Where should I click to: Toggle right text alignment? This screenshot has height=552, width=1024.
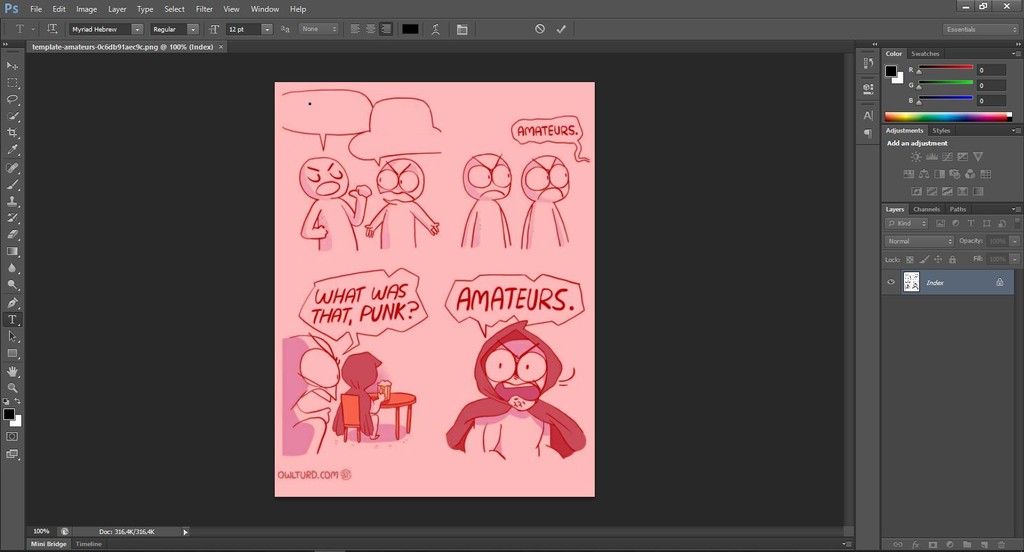point(386,29)
